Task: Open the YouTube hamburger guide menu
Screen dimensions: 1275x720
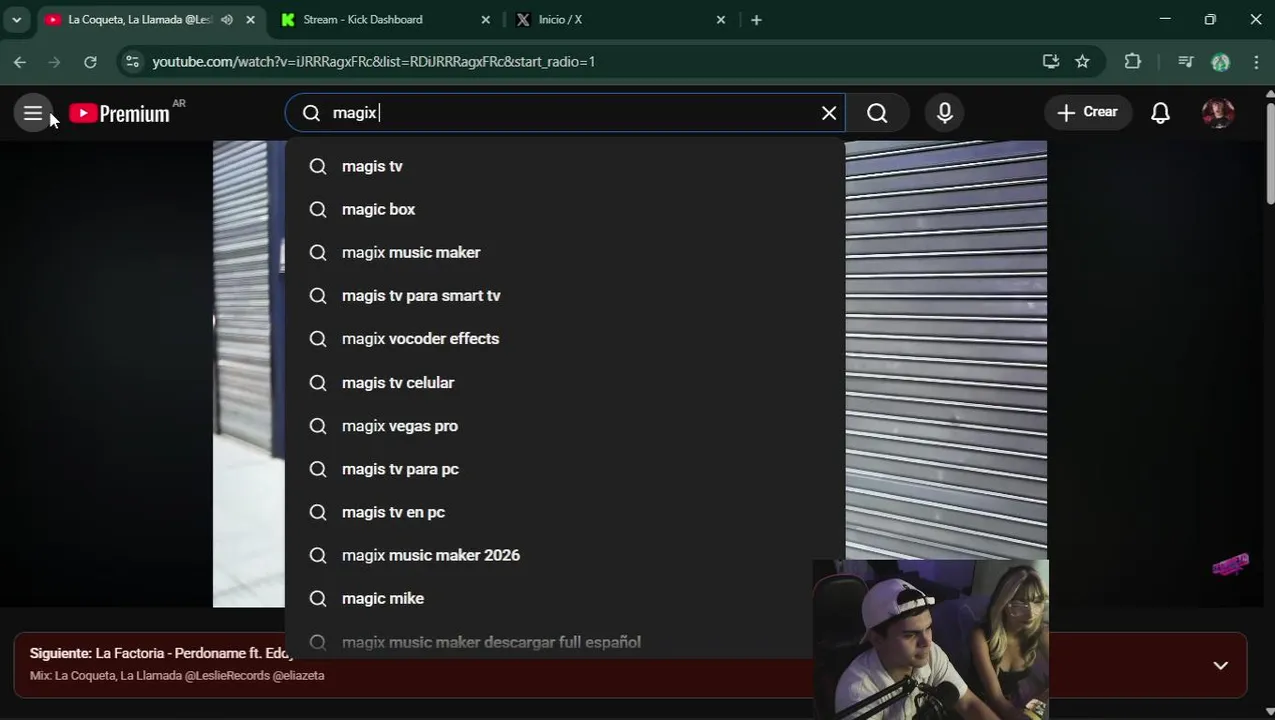Action: [33, 113]
